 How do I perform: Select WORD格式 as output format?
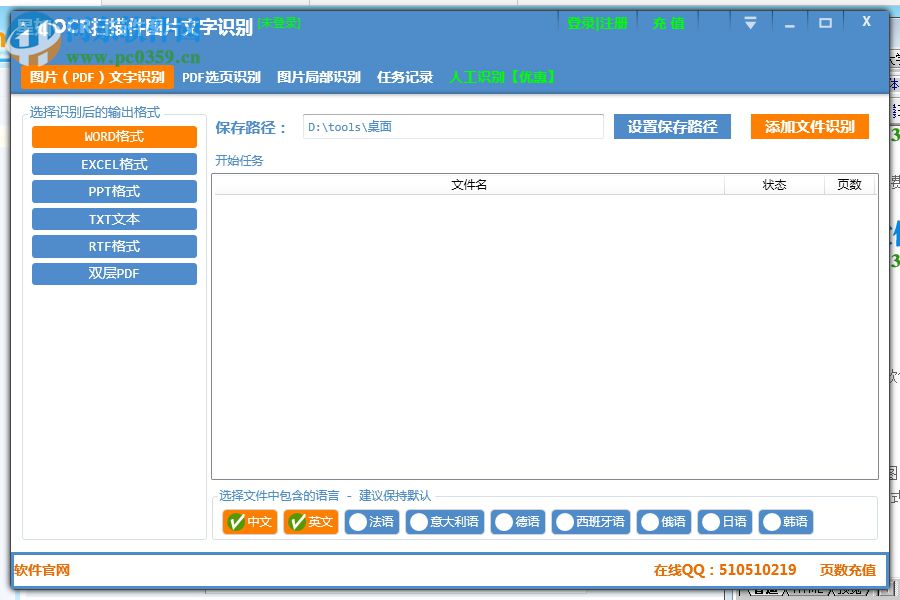coord(114,136)
